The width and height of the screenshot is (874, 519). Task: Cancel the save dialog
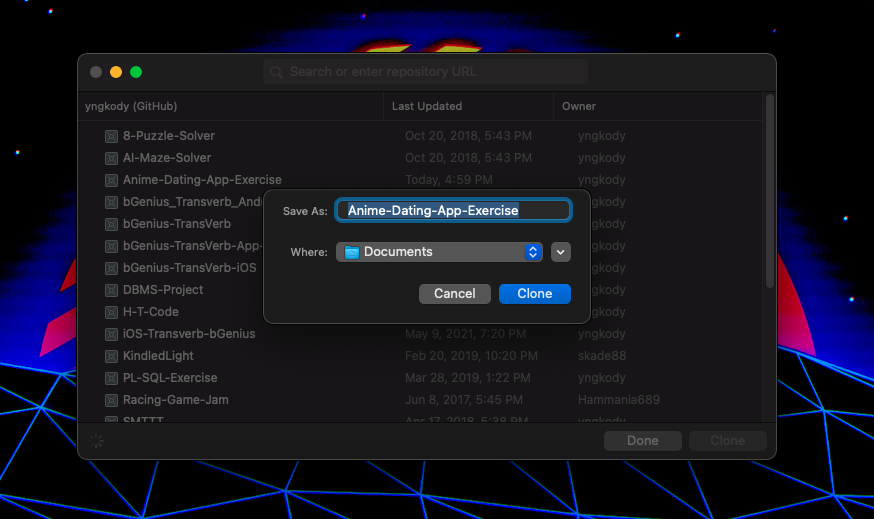point(454,294)
